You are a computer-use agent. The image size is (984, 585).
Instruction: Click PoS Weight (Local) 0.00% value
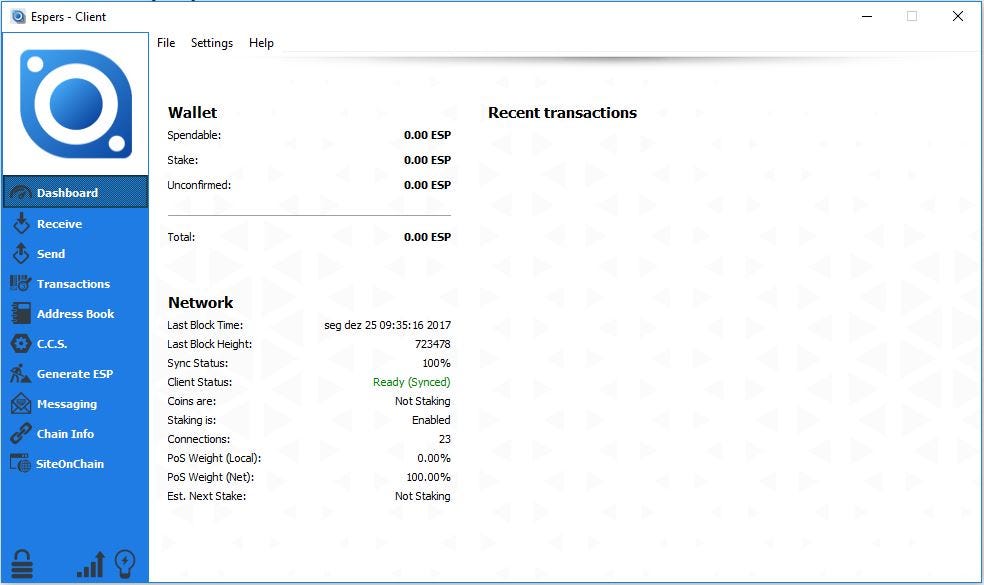click(x=434, y=458)
